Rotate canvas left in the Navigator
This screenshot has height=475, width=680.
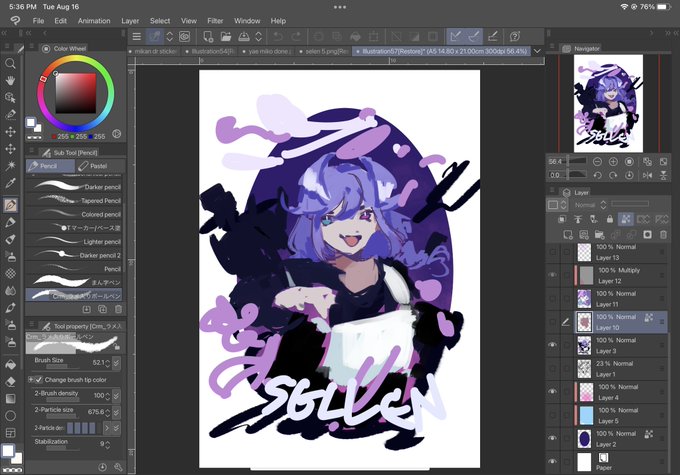[x=597, y=175]
